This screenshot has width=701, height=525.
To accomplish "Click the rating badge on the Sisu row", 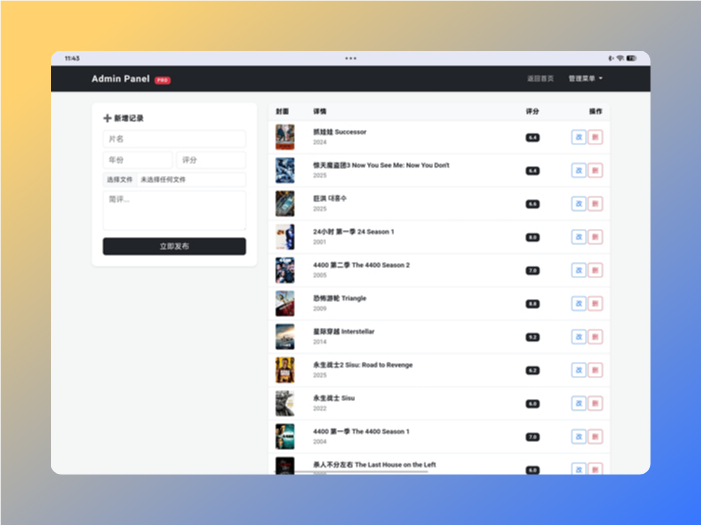I will [532, 404].
